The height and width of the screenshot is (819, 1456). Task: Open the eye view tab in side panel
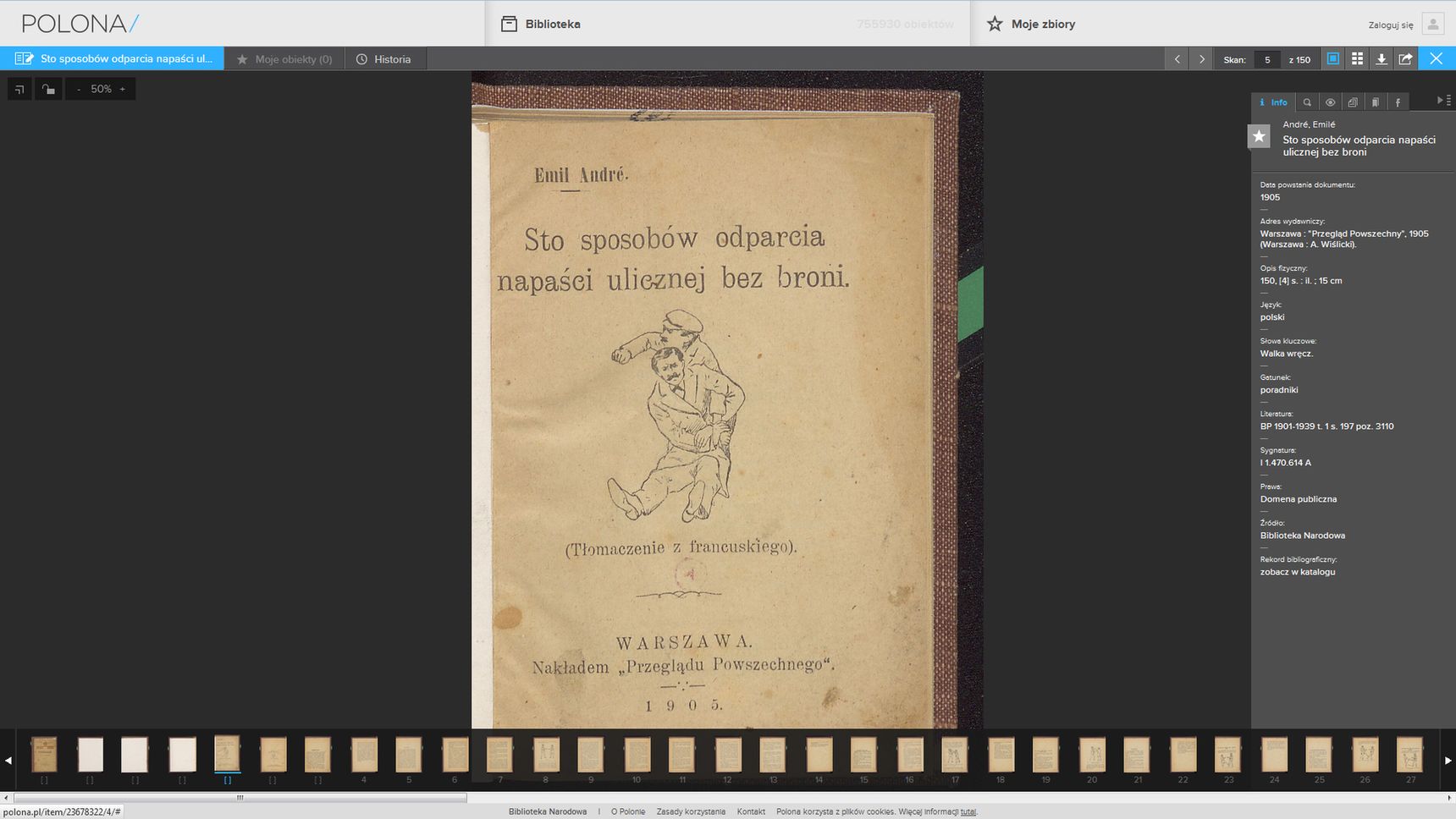coord(1330,102)
